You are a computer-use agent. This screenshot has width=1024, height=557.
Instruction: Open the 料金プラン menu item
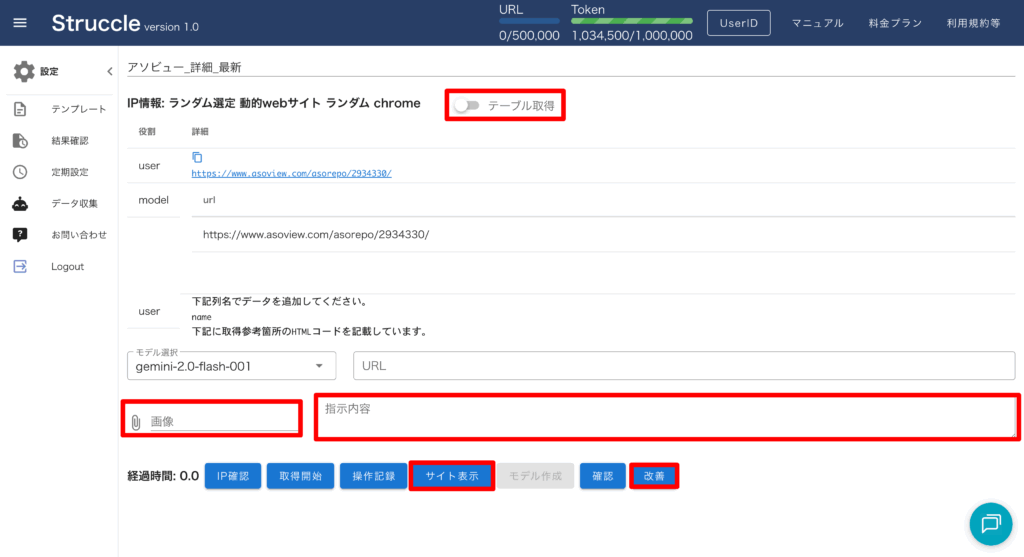894,23
